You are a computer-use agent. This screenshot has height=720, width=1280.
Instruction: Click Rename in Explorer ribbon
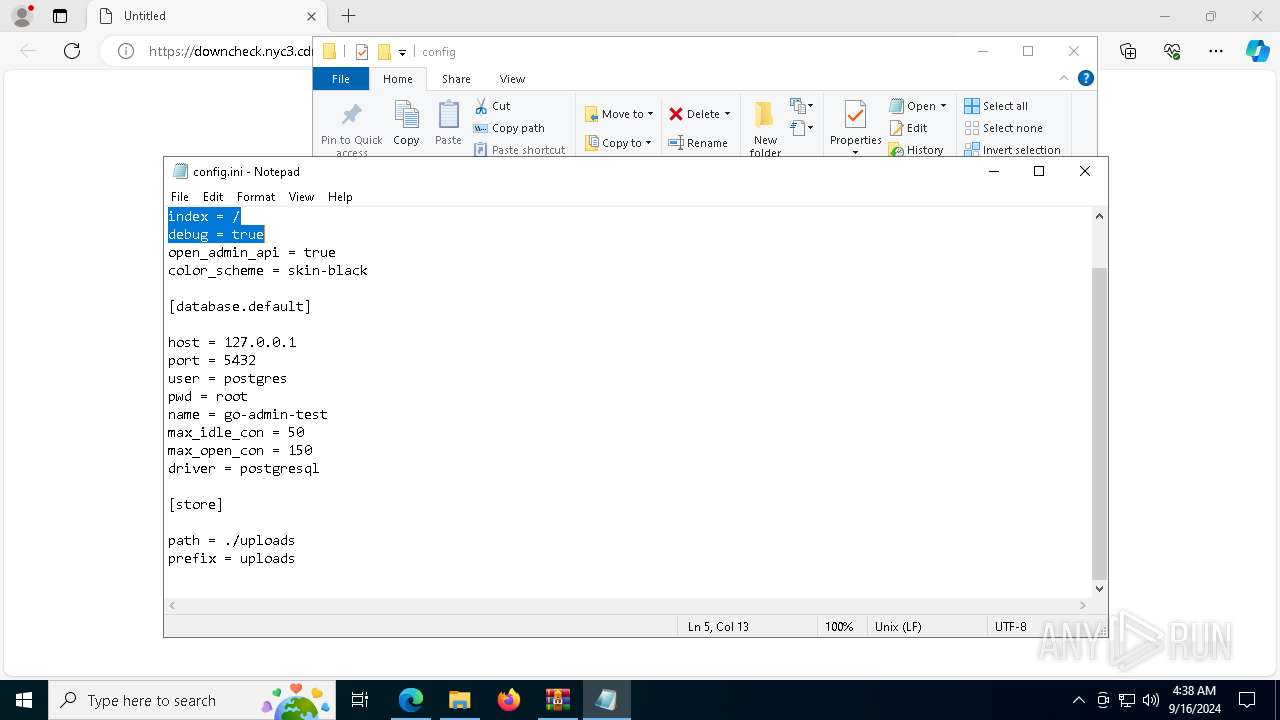click(x=698, y=143)
